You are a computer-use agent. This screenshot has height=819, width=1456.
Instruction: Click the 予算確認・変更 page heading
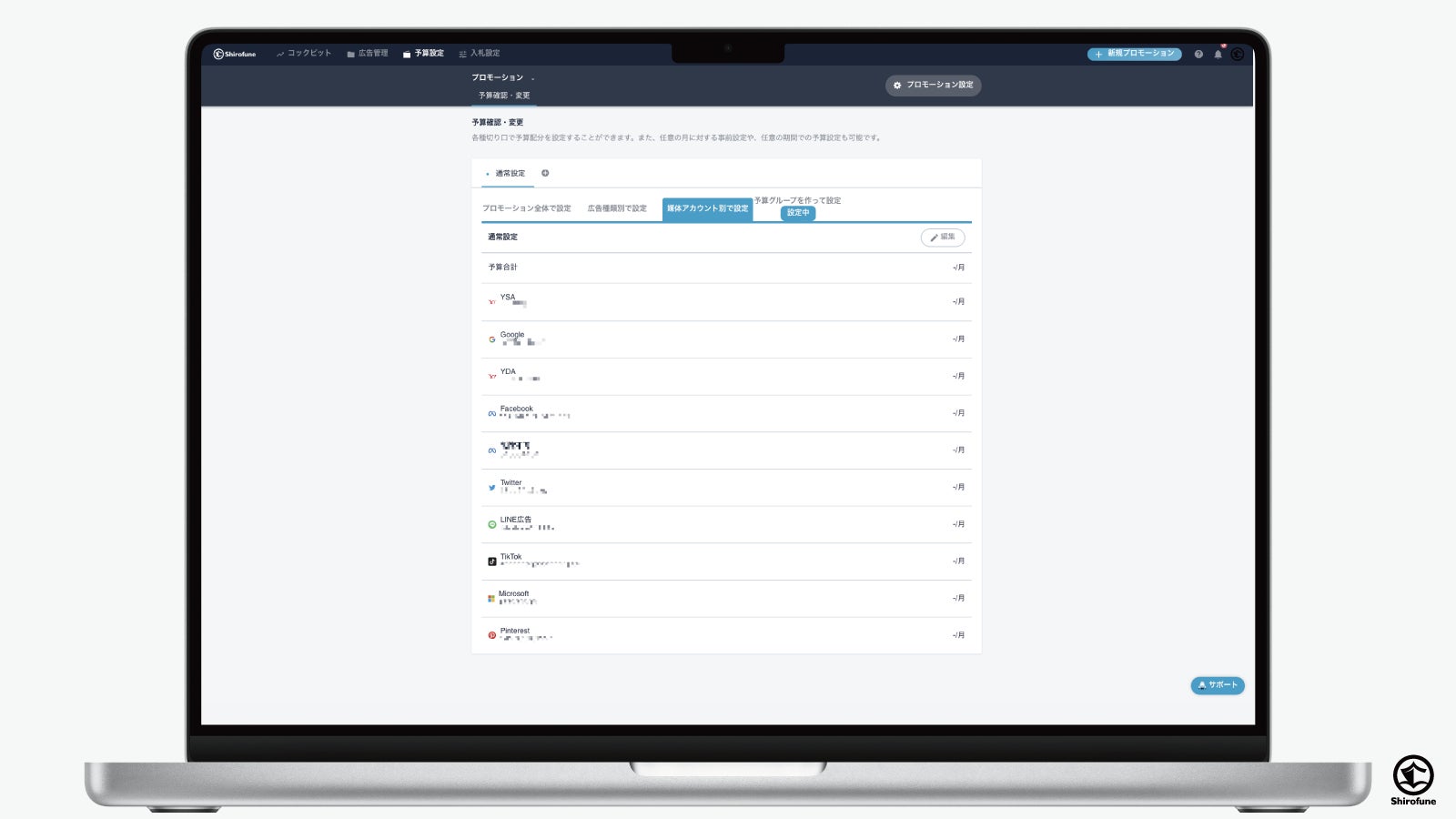coord(498,122)
